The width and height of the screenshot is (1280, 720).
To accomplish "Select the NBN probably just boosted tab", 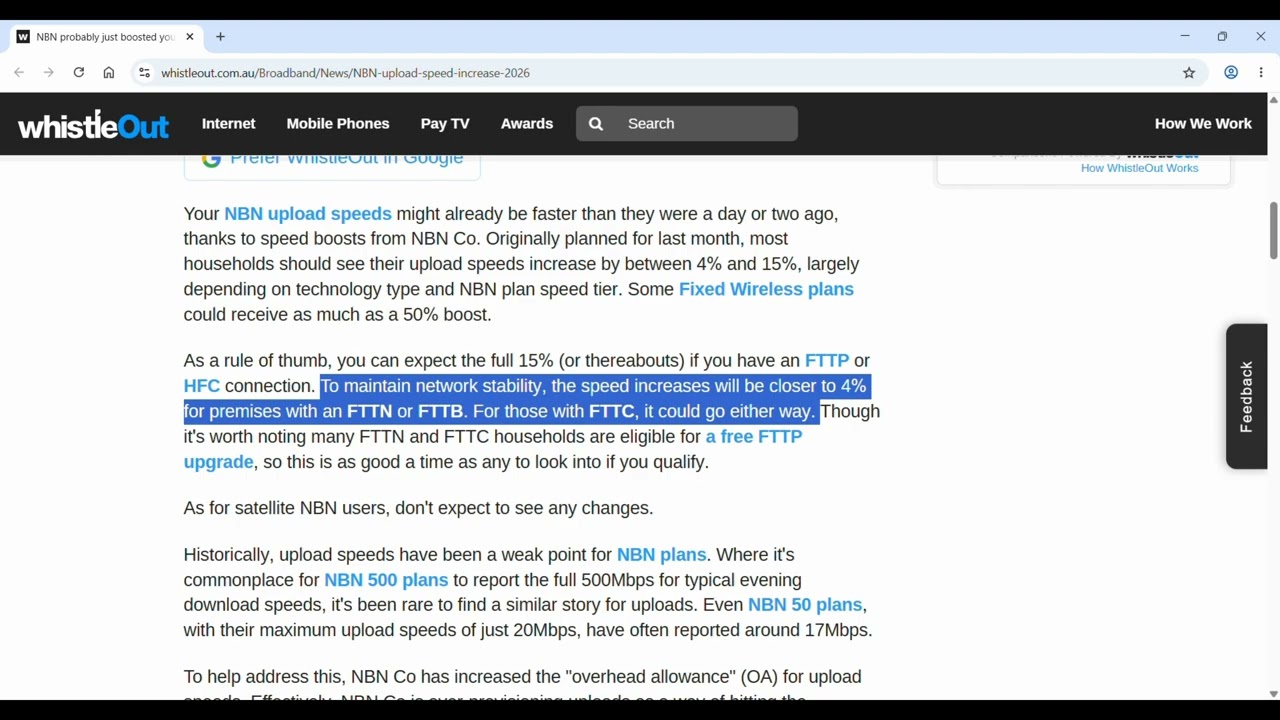I will pyautogui.click(x=104, y=37).
